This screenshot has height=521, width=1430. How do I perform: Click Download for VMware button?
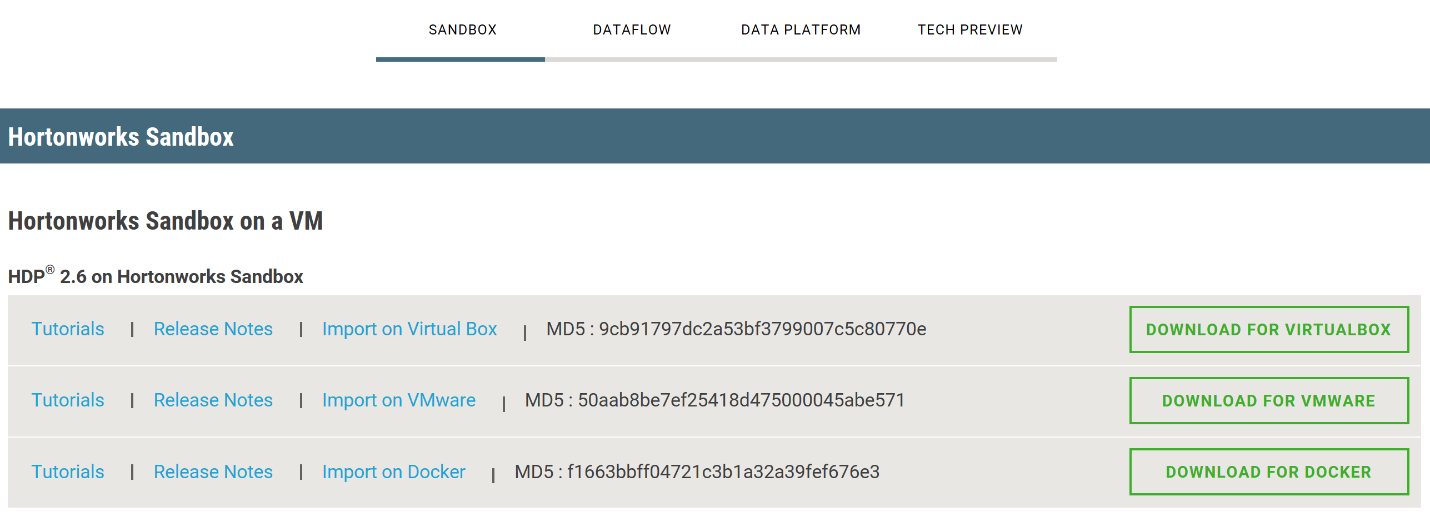1269,401
